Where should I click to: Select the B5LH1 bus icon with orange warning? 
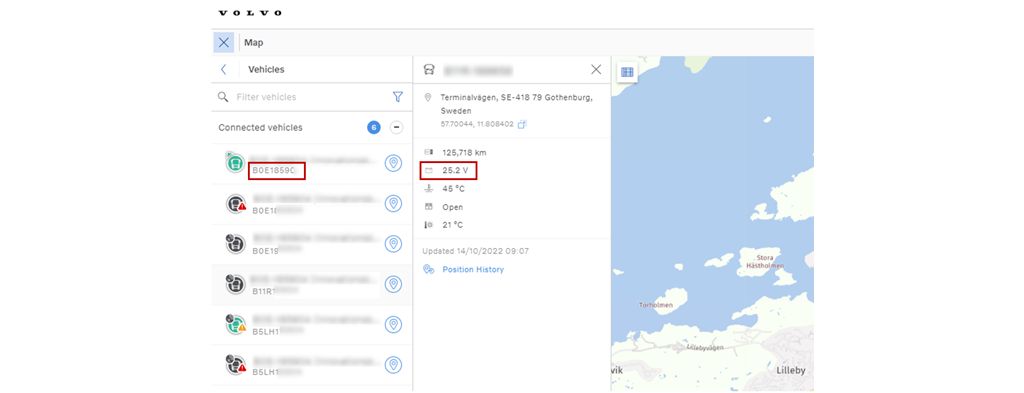coord(236,324)
